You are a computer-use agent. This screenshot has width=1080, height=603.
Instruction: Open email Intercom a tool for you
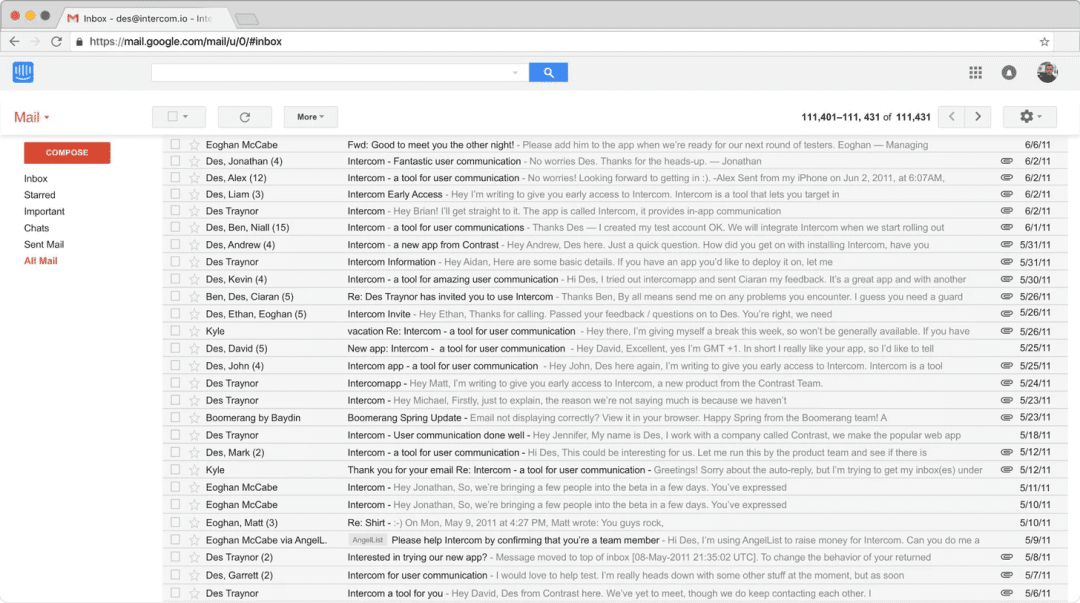[x=615, y=593]
